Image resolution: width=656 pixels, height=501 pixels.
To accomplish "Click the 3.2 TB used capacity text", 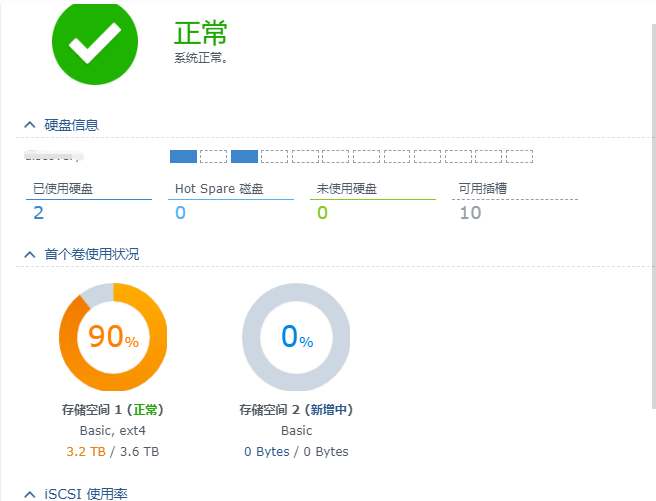I will pos(86,452).
